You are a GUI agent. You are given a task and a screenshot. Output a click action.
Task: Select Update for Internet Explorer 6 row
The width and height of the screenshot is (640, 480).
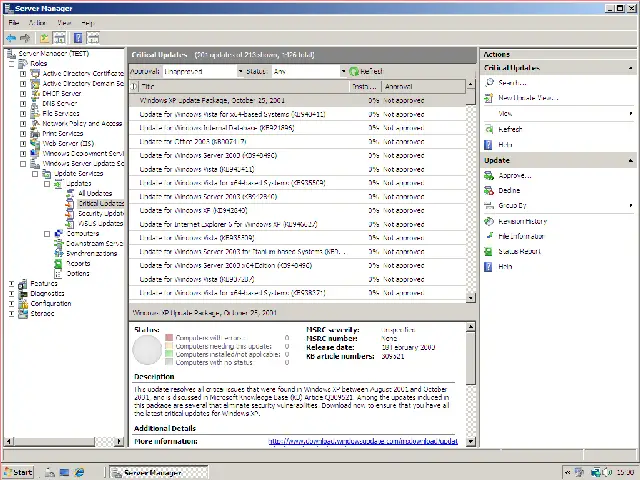click(298, 224)
